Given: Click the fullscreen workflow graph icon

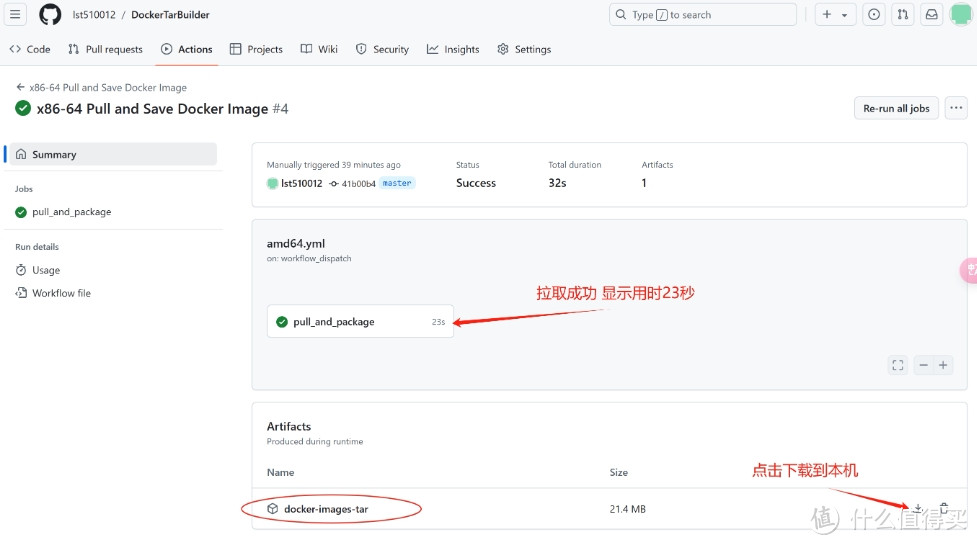Looking at the screenshot, I should click(897, 365).
